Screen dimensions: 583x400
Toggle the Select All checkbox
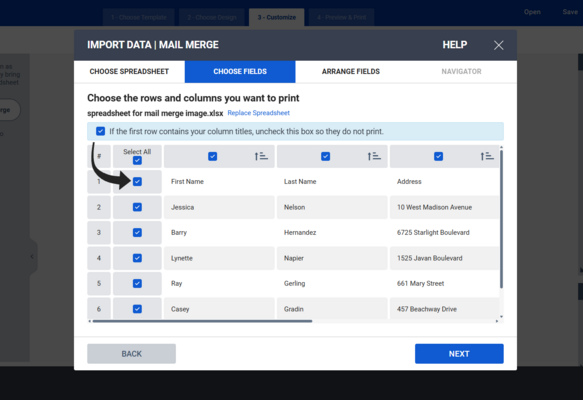pyautogui.click(x=137, y=160)
